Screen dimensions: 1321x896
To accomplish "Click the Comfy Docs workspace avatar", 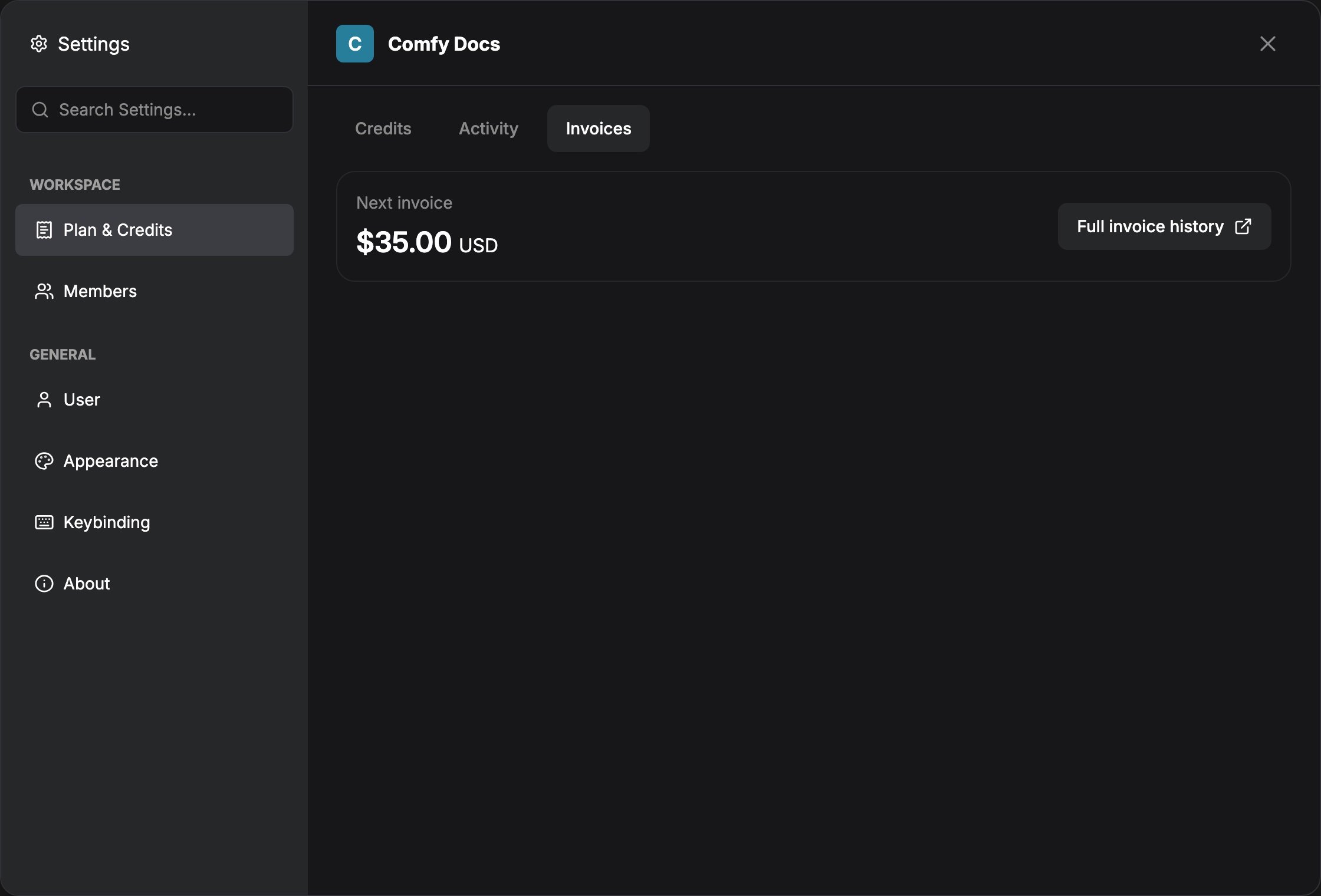I will (x=355, y=44).
